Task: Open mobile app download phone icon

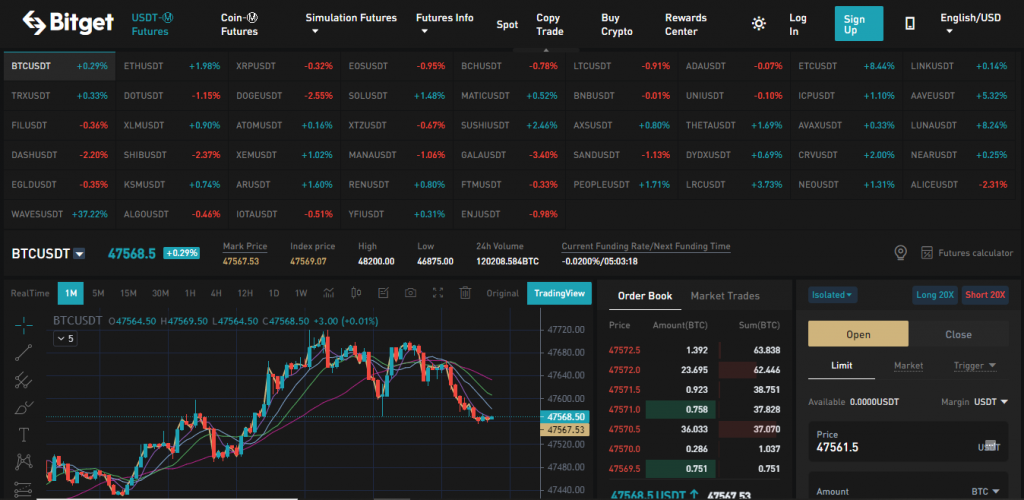Action: 910,24
